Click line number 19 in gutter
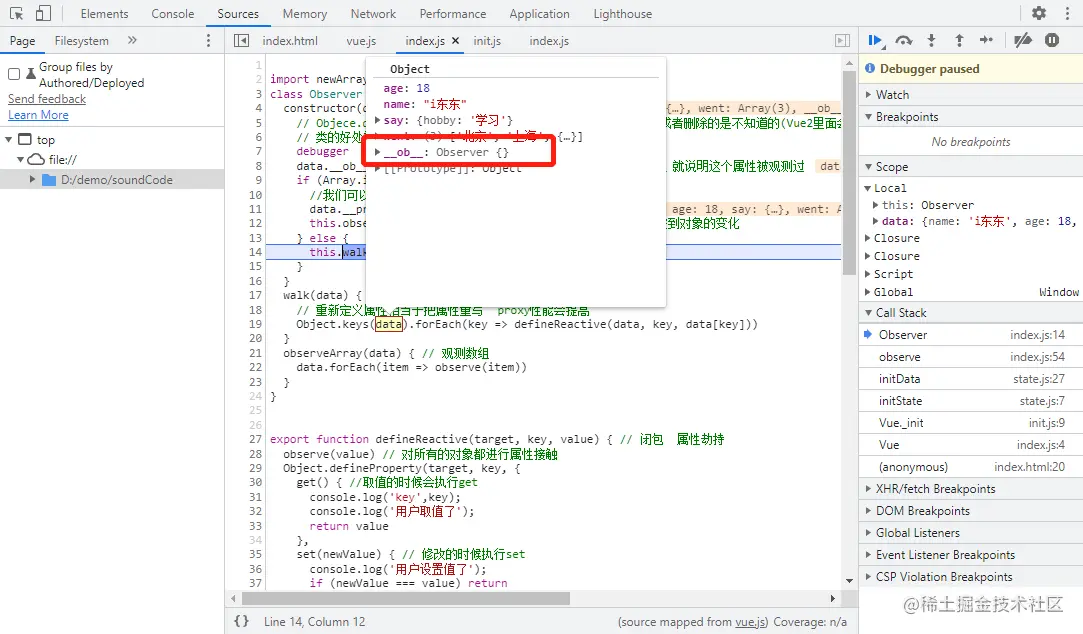The width and height of the screenshot is (1083, 634). [255, 324]
